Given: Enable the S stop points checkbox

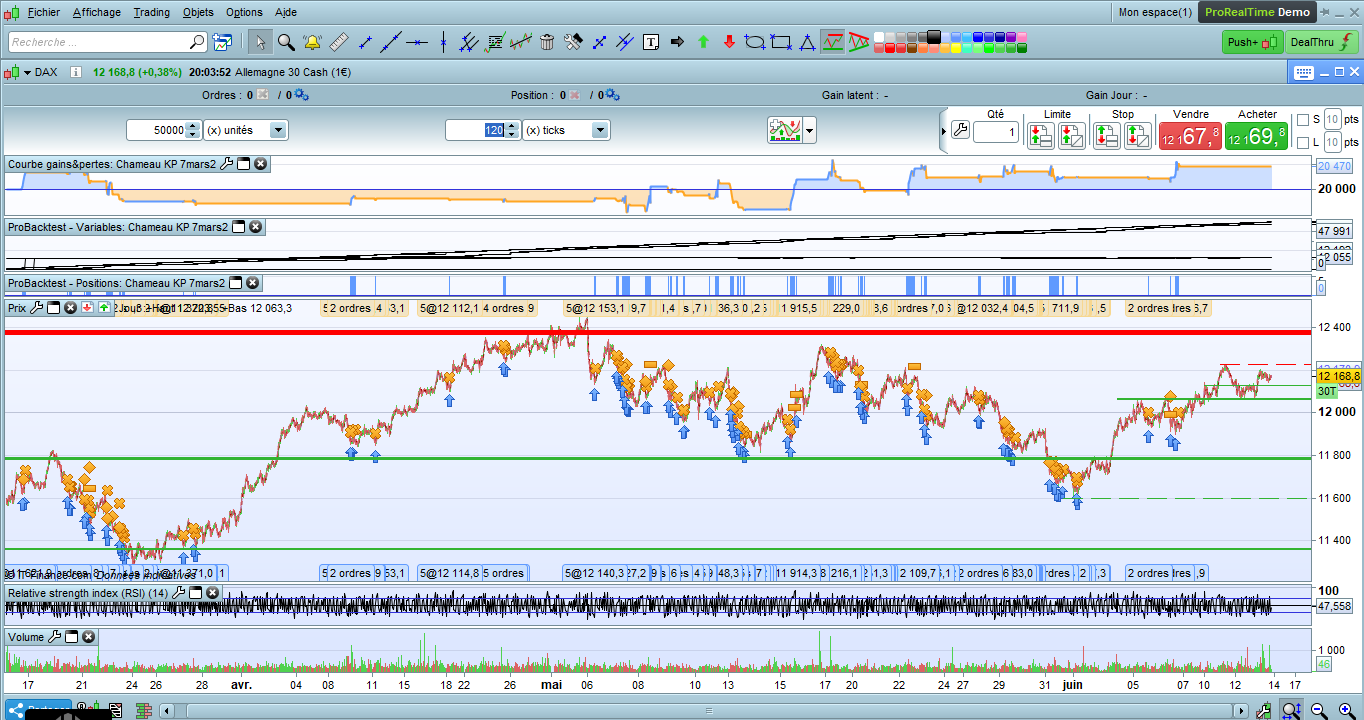Looking at the screenshot, I should click(1302, 120).
